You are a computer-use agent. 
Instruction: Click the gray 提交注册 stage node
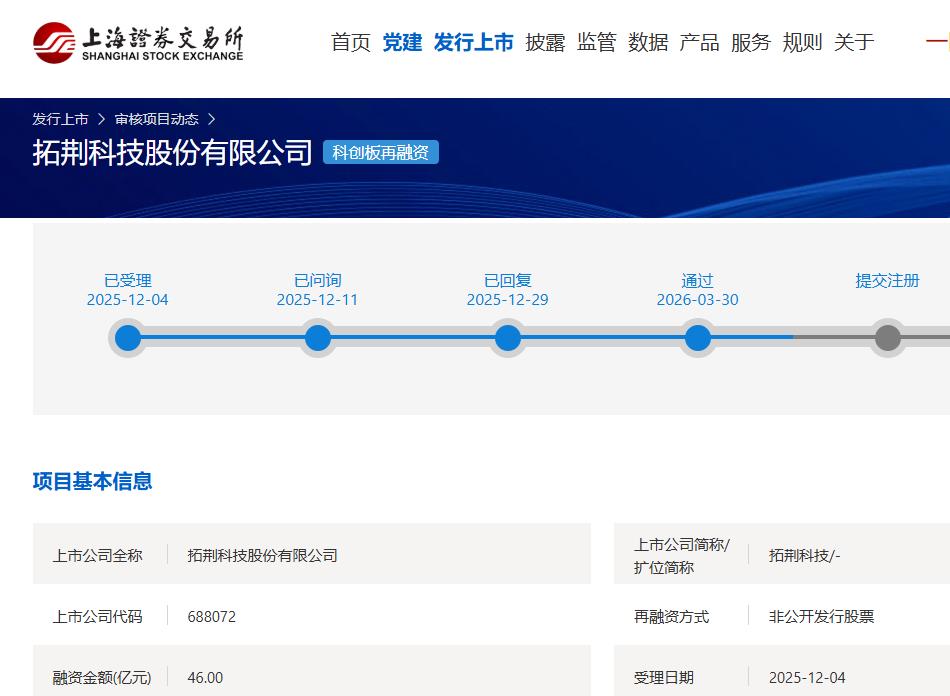click(888, 338)
